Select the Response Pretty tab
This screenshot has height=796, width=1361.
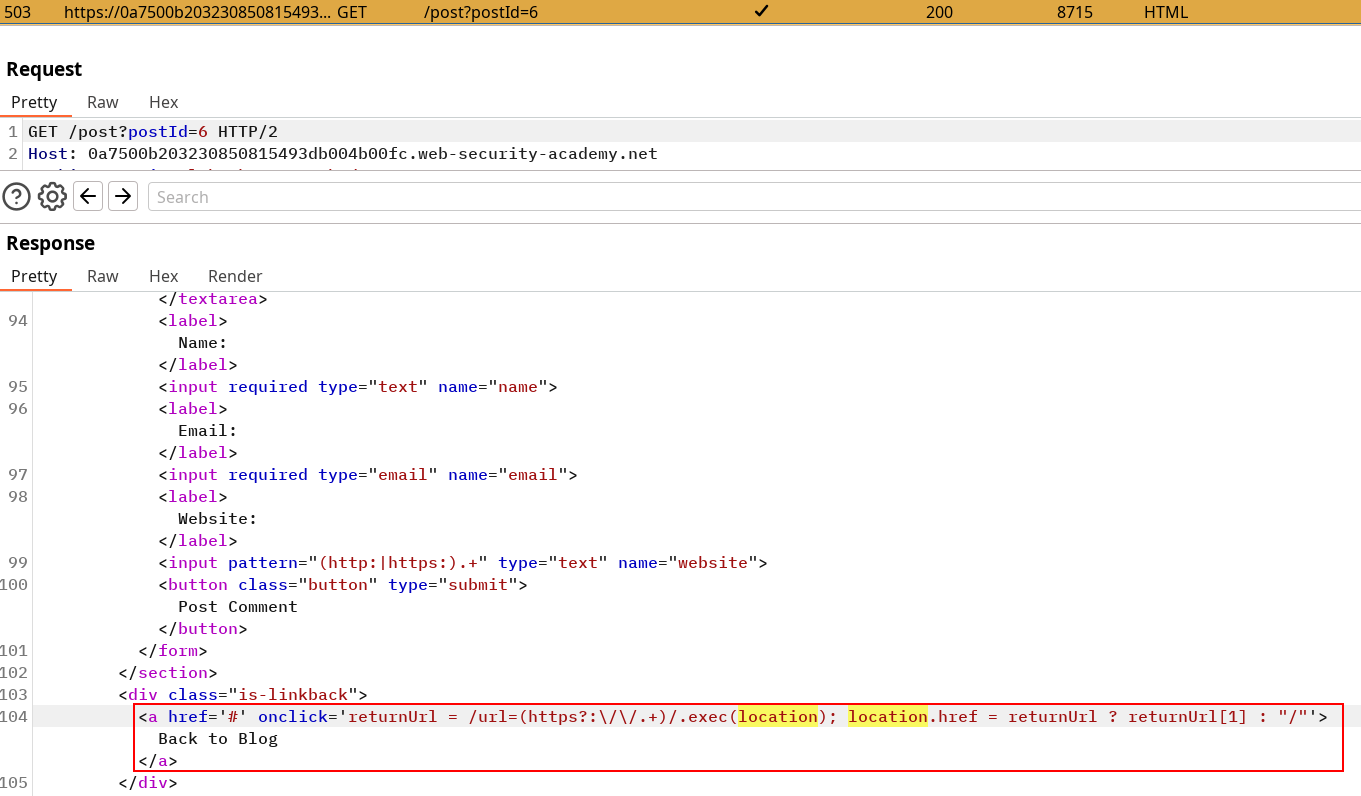35,276
